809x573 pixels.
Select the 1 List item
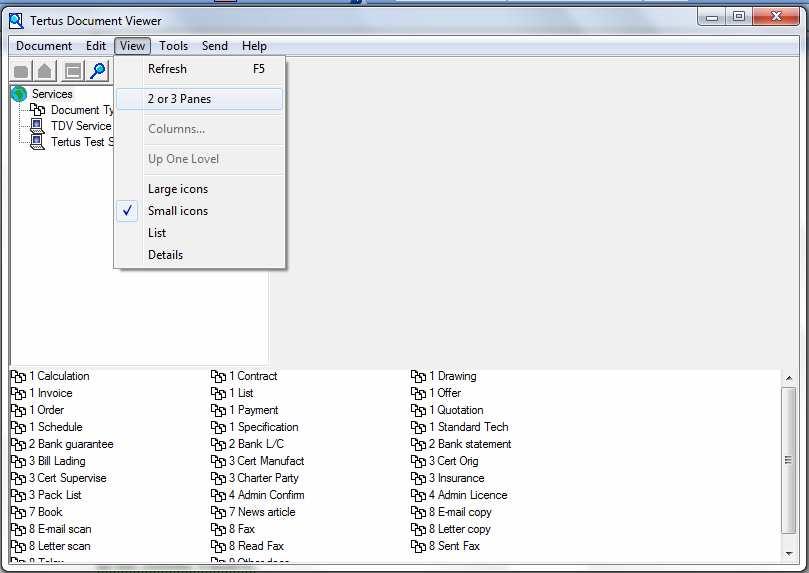tap(233, 393)
